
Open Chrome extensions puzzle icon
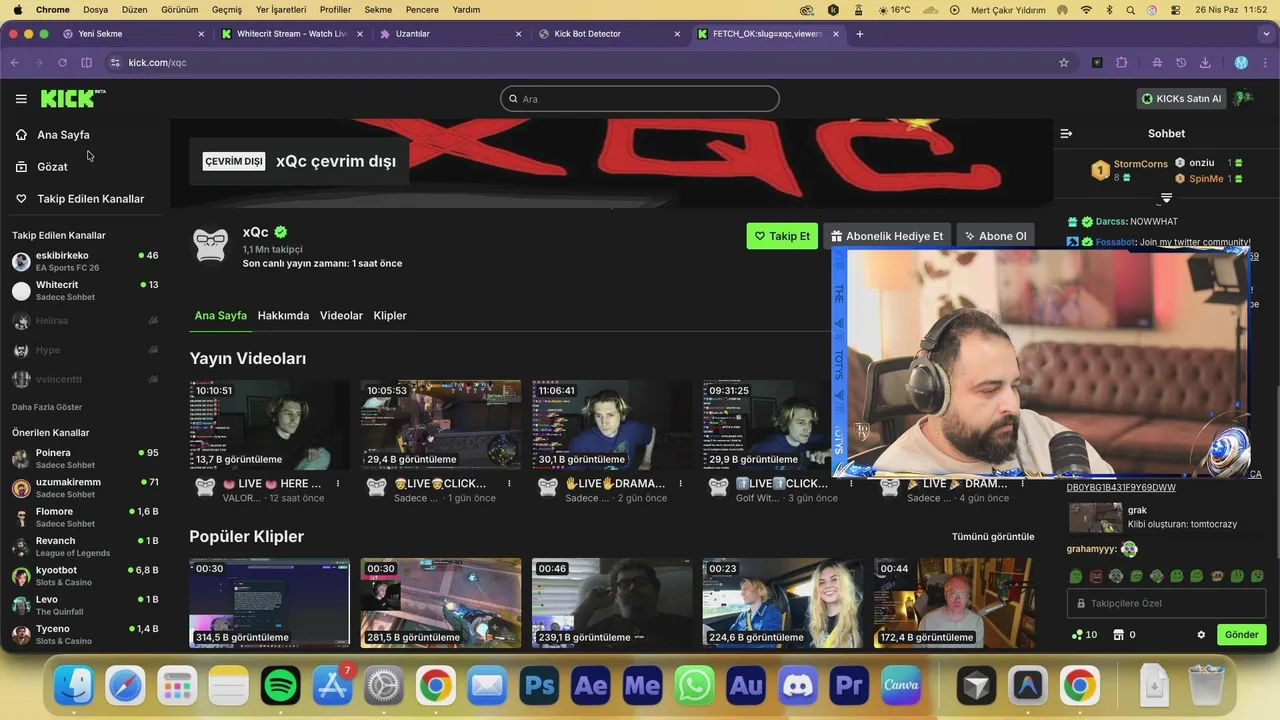point(1121,62)
